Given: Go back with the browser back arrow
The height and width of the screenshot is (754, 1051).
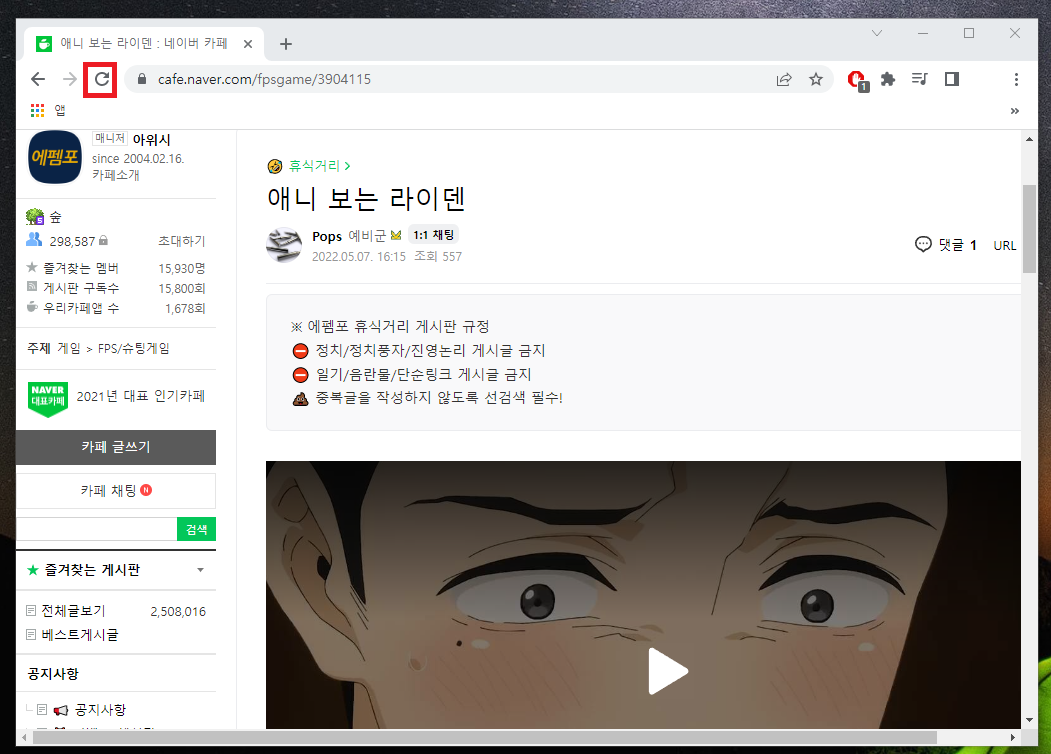Looking at the screenshot, I should point(38,80).
